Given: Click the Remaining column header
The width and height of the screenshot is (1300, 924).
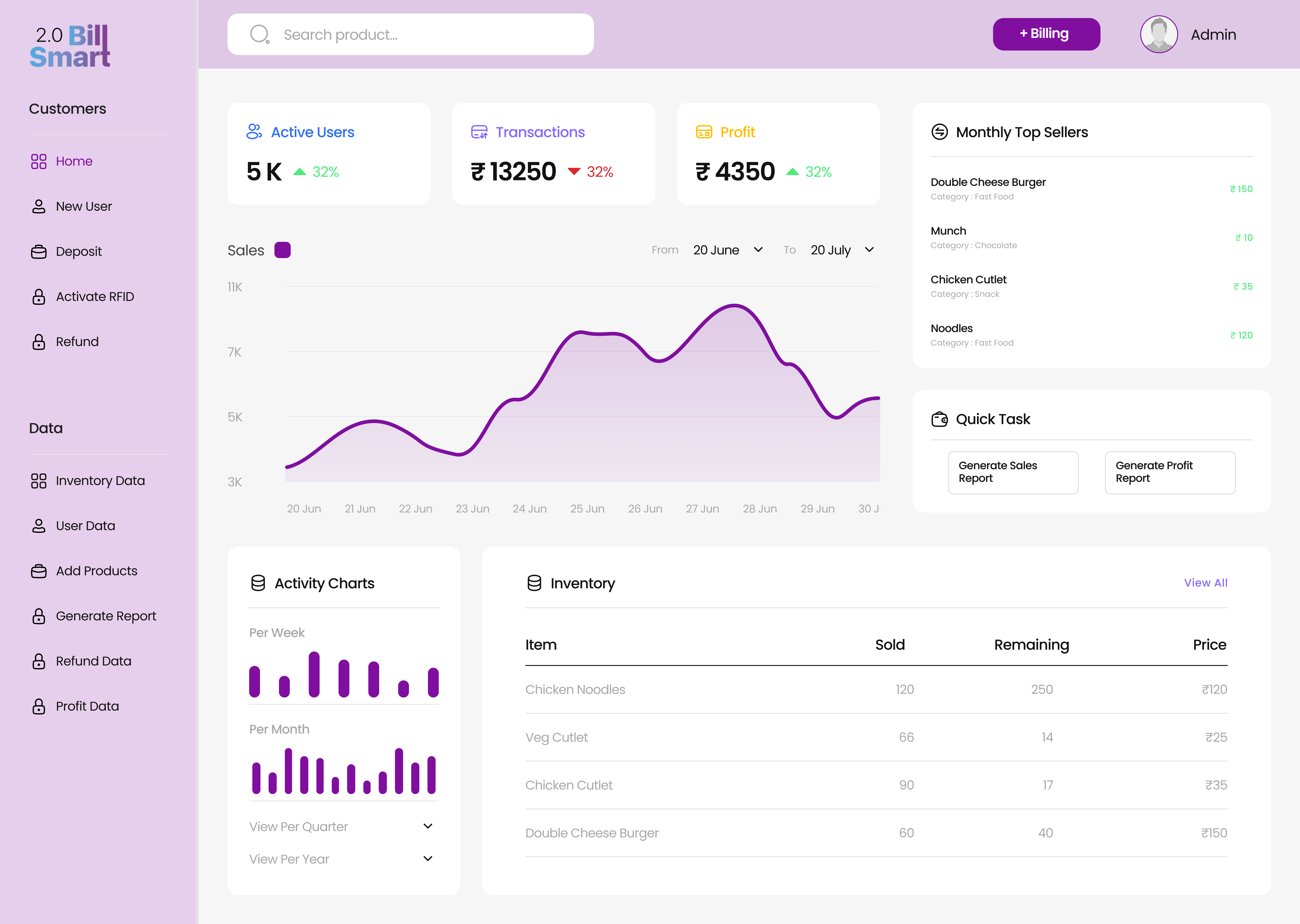Looking at the screenshot, I should pos(1031,645).
